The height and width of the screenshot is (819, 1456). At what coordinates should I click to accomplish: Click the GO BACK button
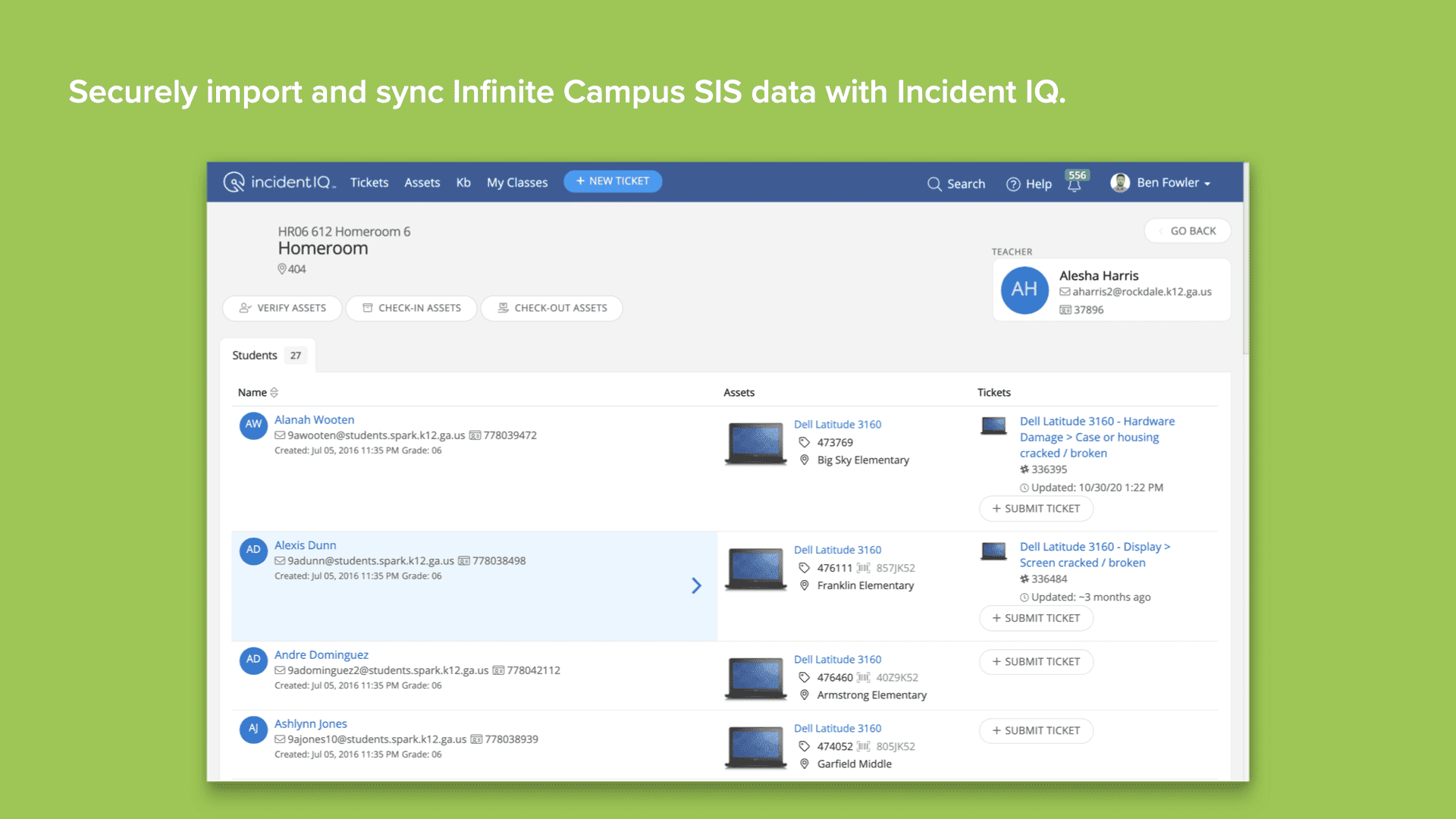(x=1187, y=231)
